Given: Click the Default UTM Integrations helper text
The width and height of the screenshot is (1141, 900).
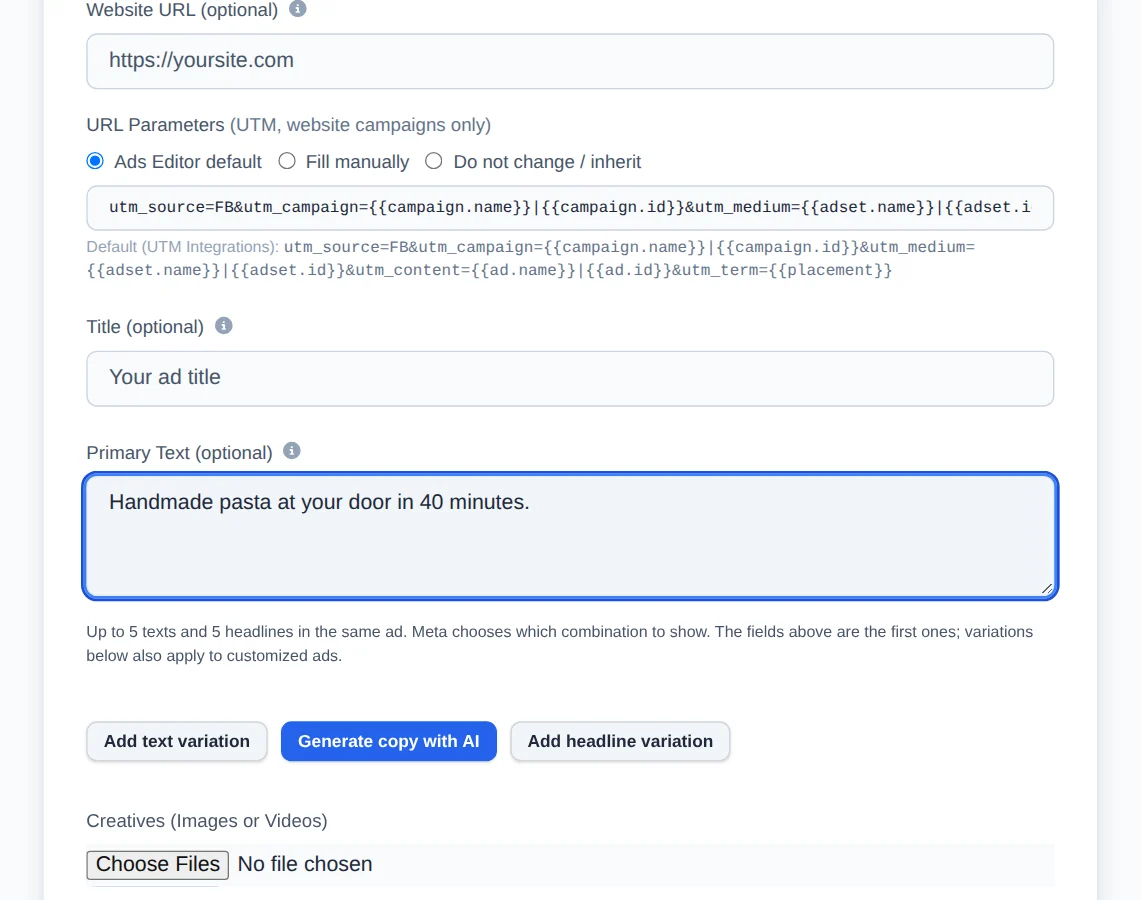Looking at the screenshot, I should [530, 259].
